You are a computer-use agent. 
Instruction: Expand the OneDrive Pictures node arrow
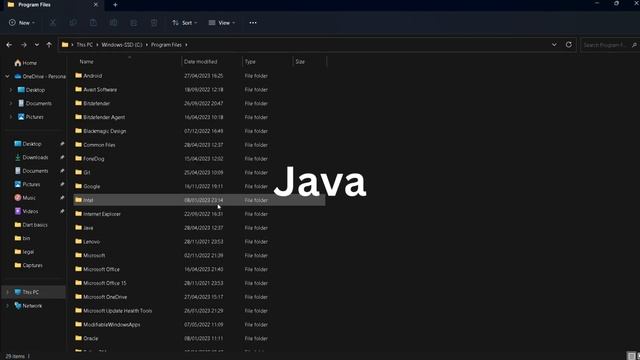[11, 117]
